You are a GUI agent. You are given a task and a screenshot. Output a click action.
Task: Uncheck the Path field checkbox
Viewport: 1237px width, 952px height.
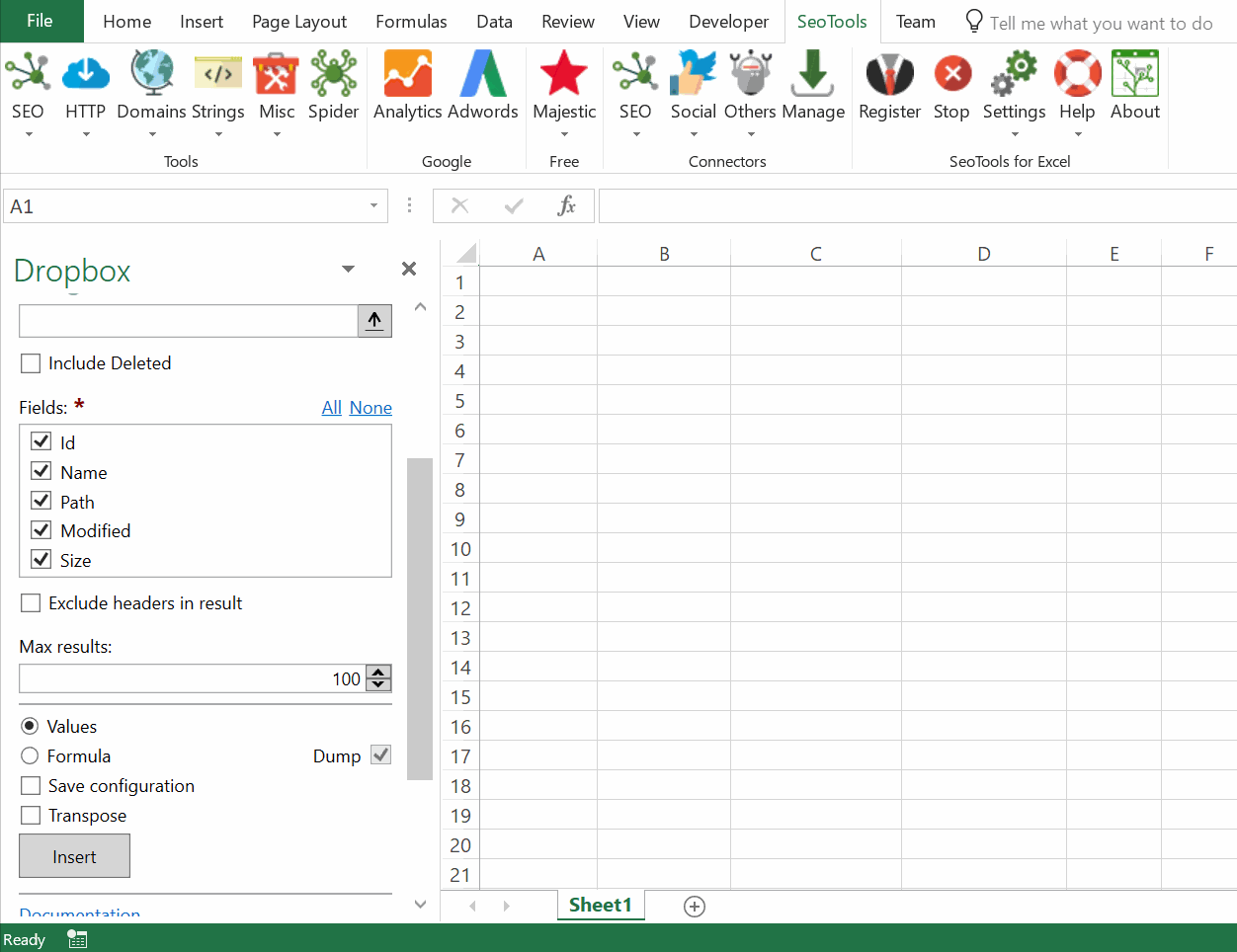[41, 501]
